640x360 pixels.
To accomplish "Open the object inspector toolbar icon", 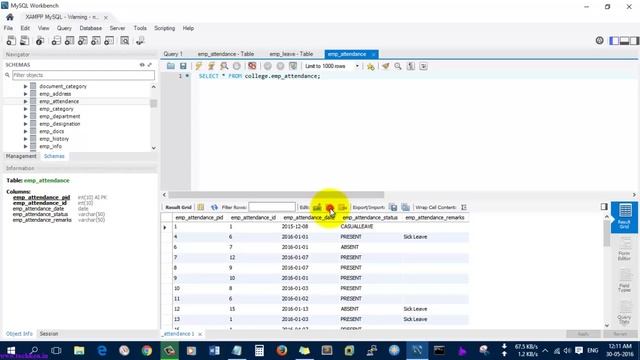I will tap(40, 40).
